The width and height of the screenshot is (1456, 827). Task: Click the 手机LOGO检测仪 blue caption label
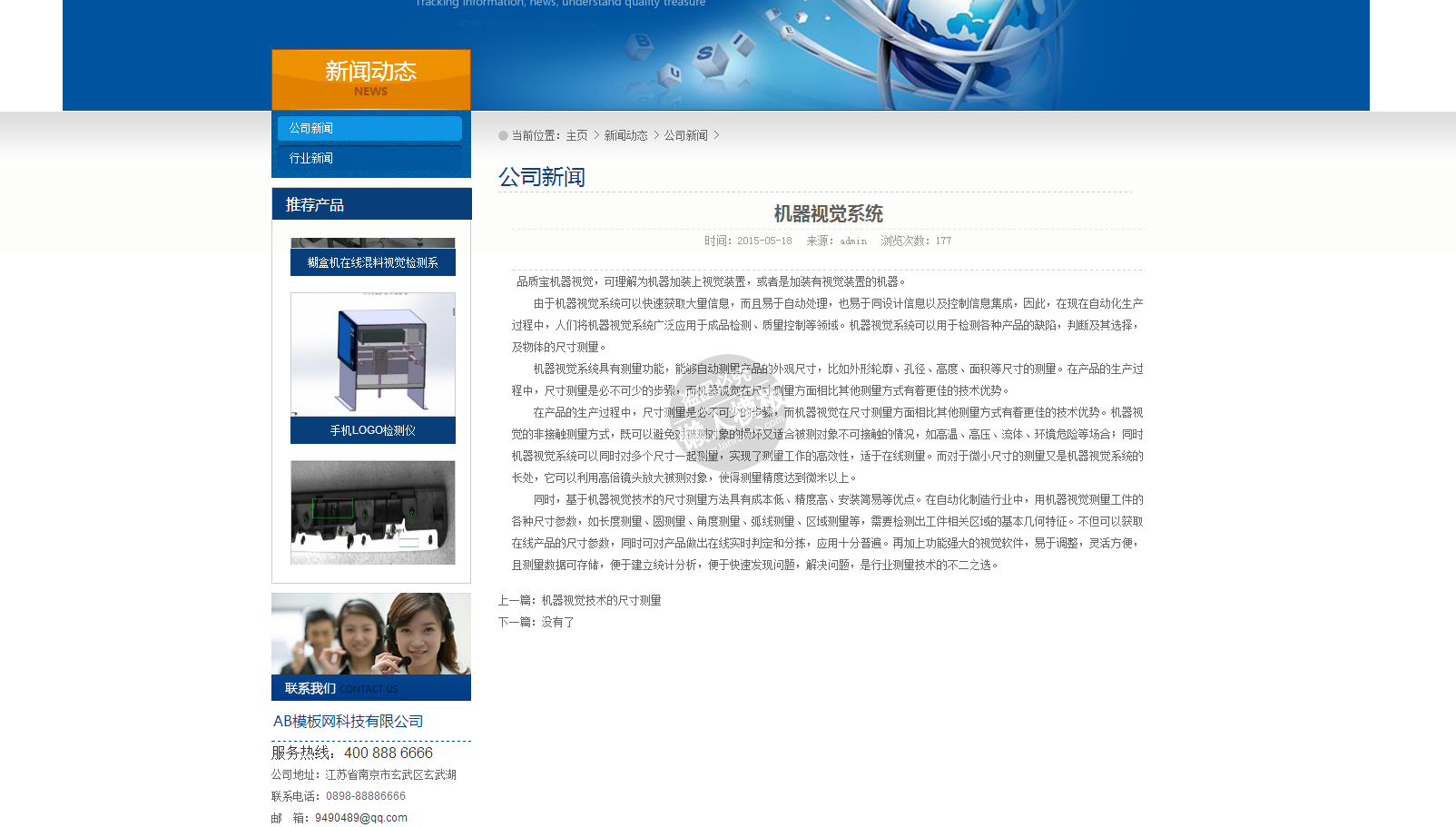(x=372, y=430)
